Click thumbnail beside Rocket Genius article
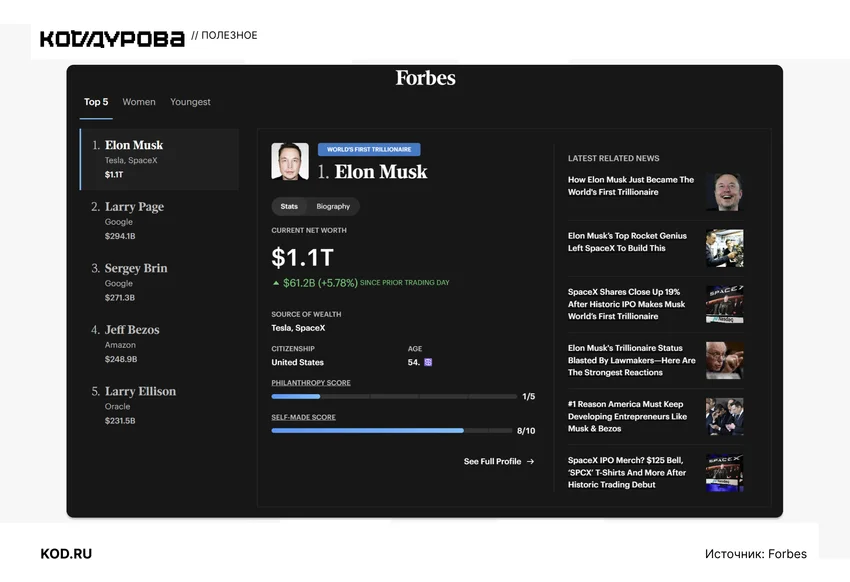Viewport: 850px width, 582px height. (x=725, y=248)
